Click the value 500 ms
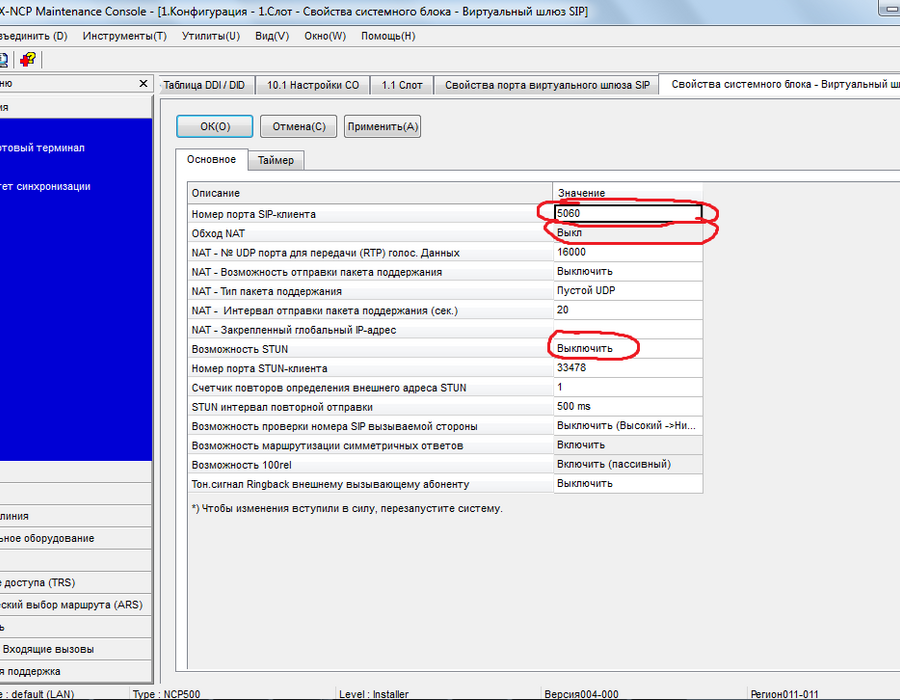 click(628, 407)
